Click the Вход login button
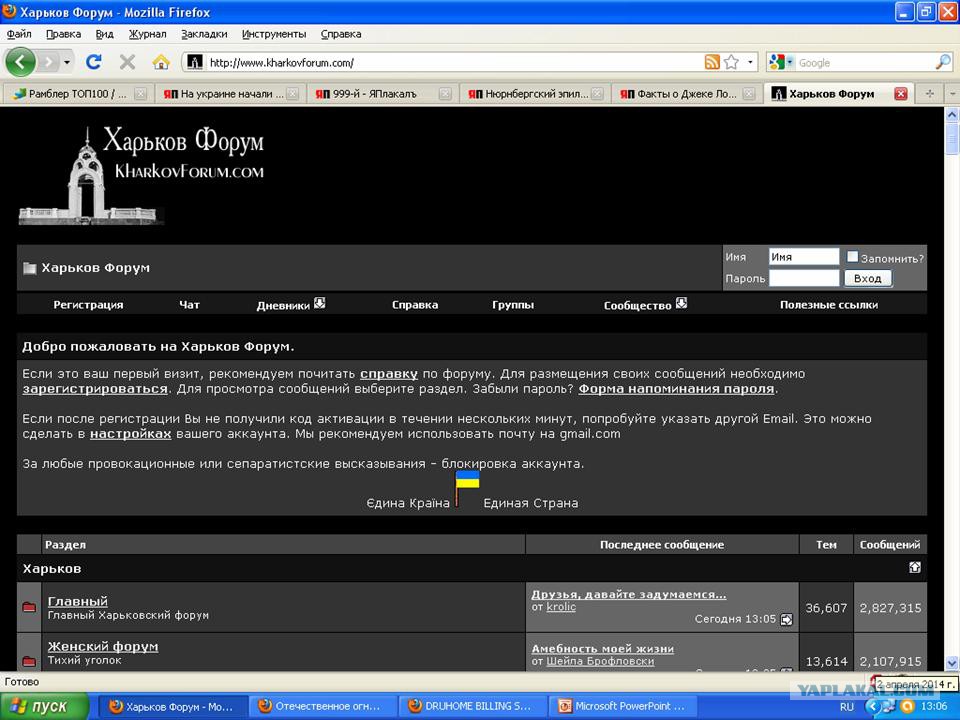 pos(868,279)
